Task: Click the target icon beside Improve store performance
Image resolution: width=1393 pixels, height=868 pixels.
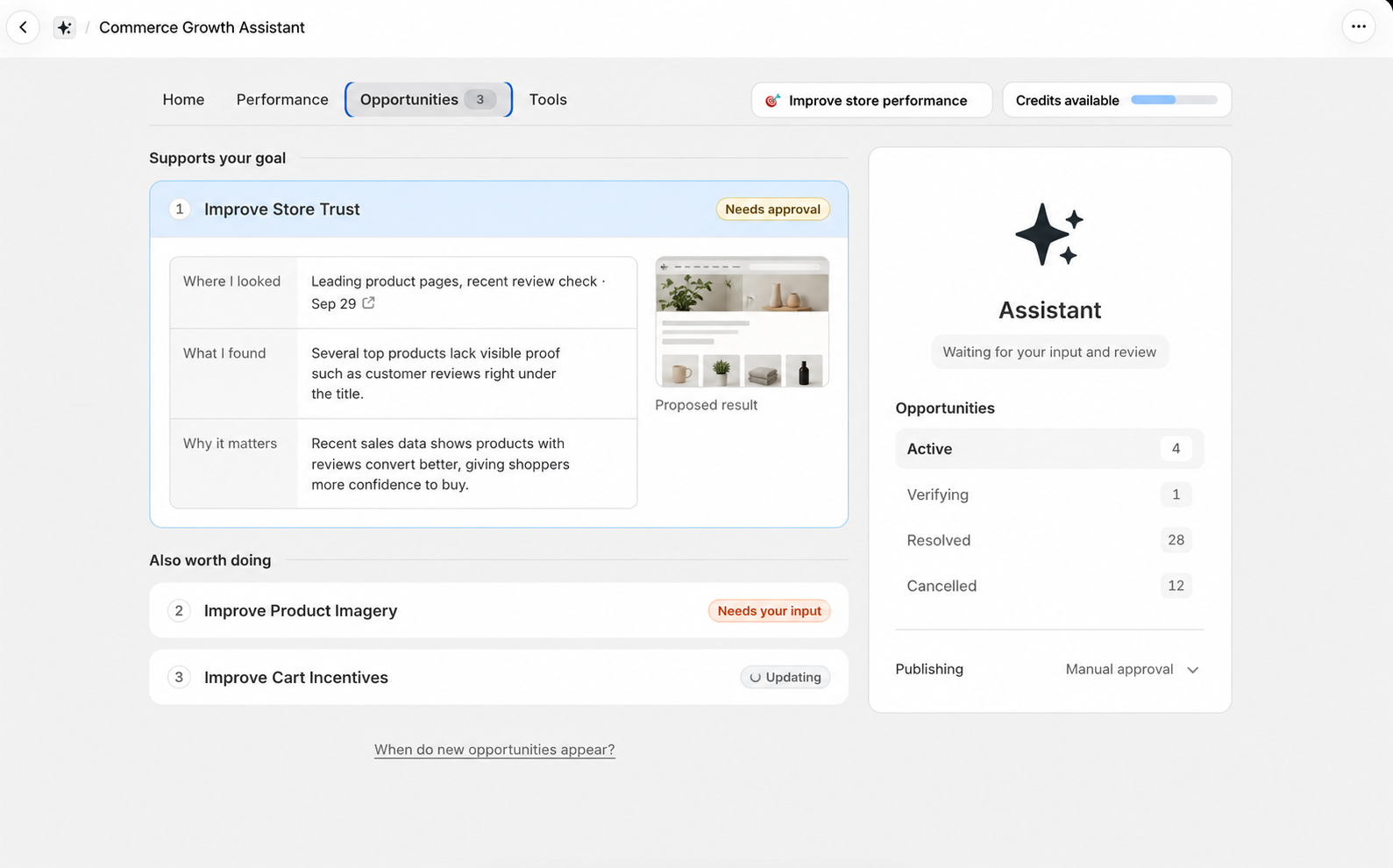Action: click(x=772, y=101)
